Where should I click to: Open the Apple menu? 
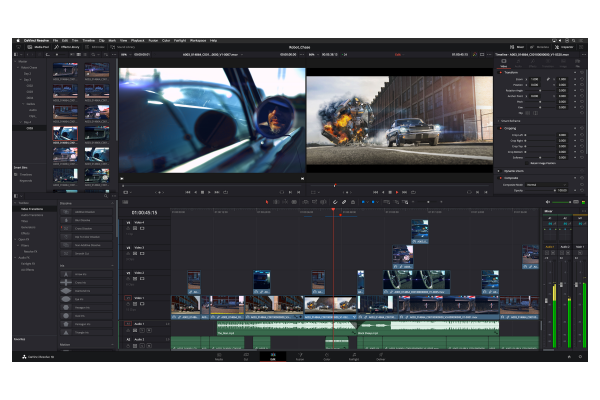(18, 40)
